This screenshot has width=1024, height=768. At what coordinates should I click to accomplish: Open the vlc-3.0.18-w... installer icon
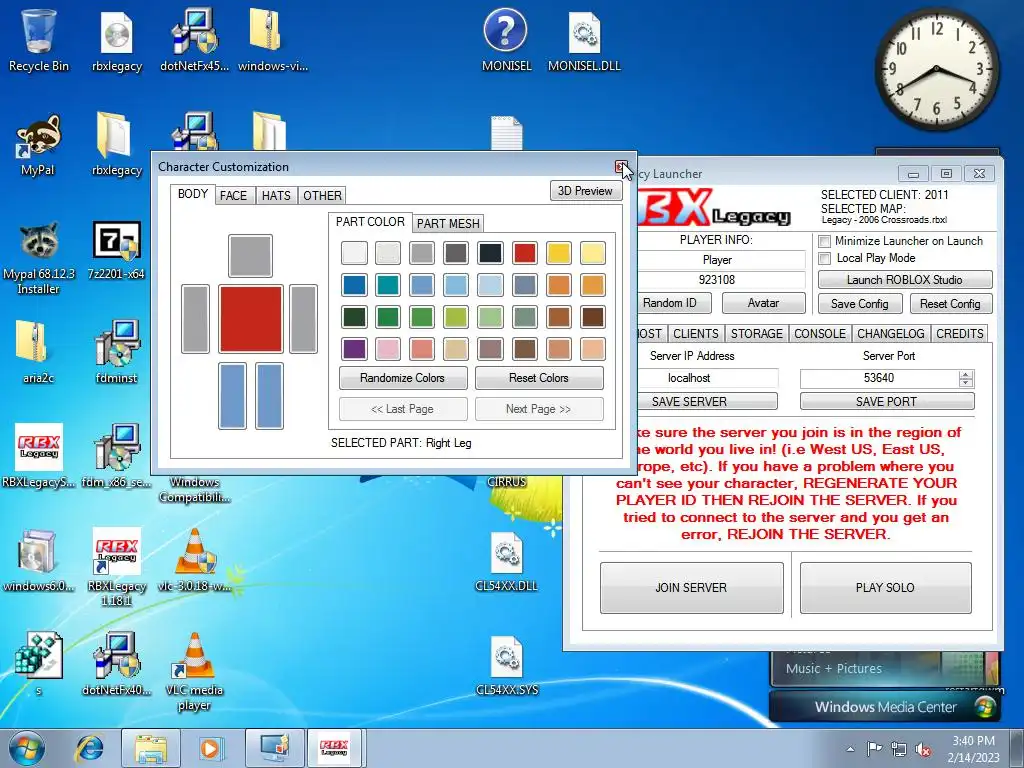[194, 560]
